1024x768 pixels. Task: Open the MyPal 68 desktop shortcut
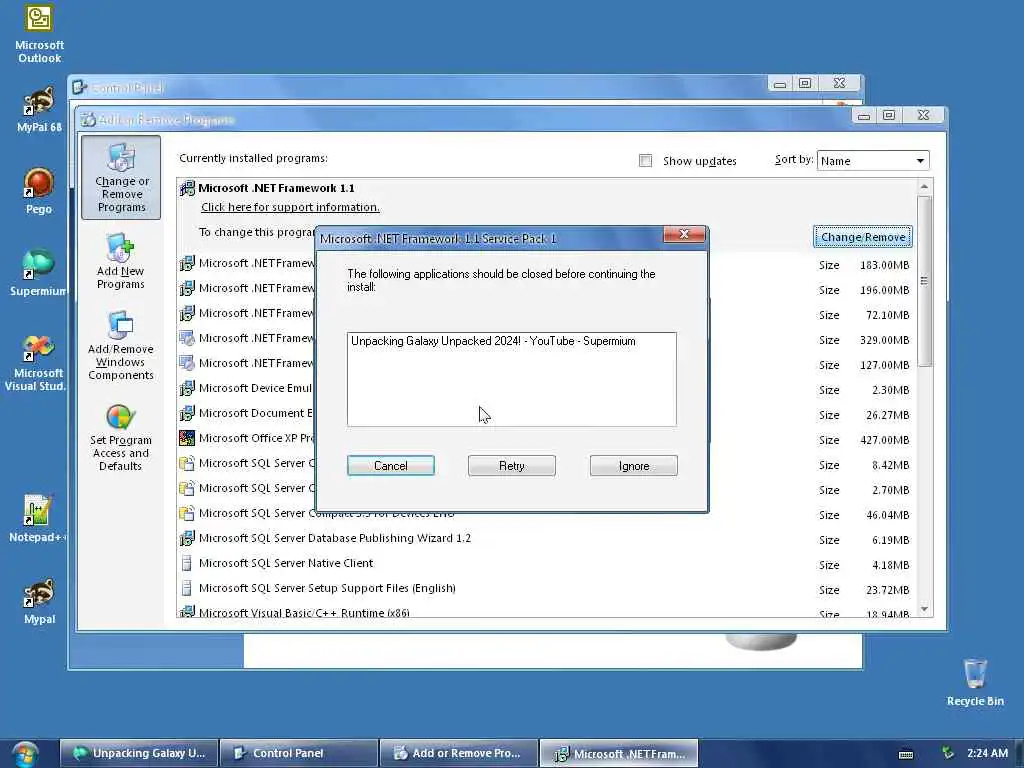[39, 110]
